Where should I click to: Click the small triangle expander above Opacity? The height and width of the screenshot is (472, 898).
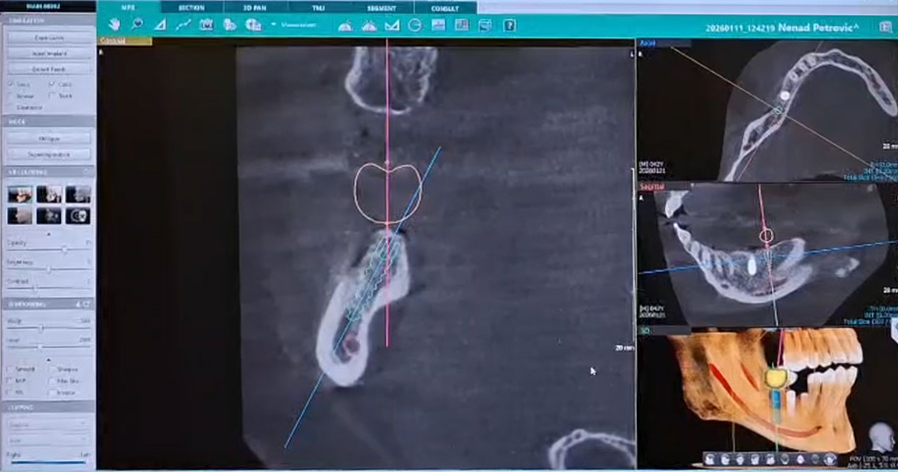tap(48, 234)
